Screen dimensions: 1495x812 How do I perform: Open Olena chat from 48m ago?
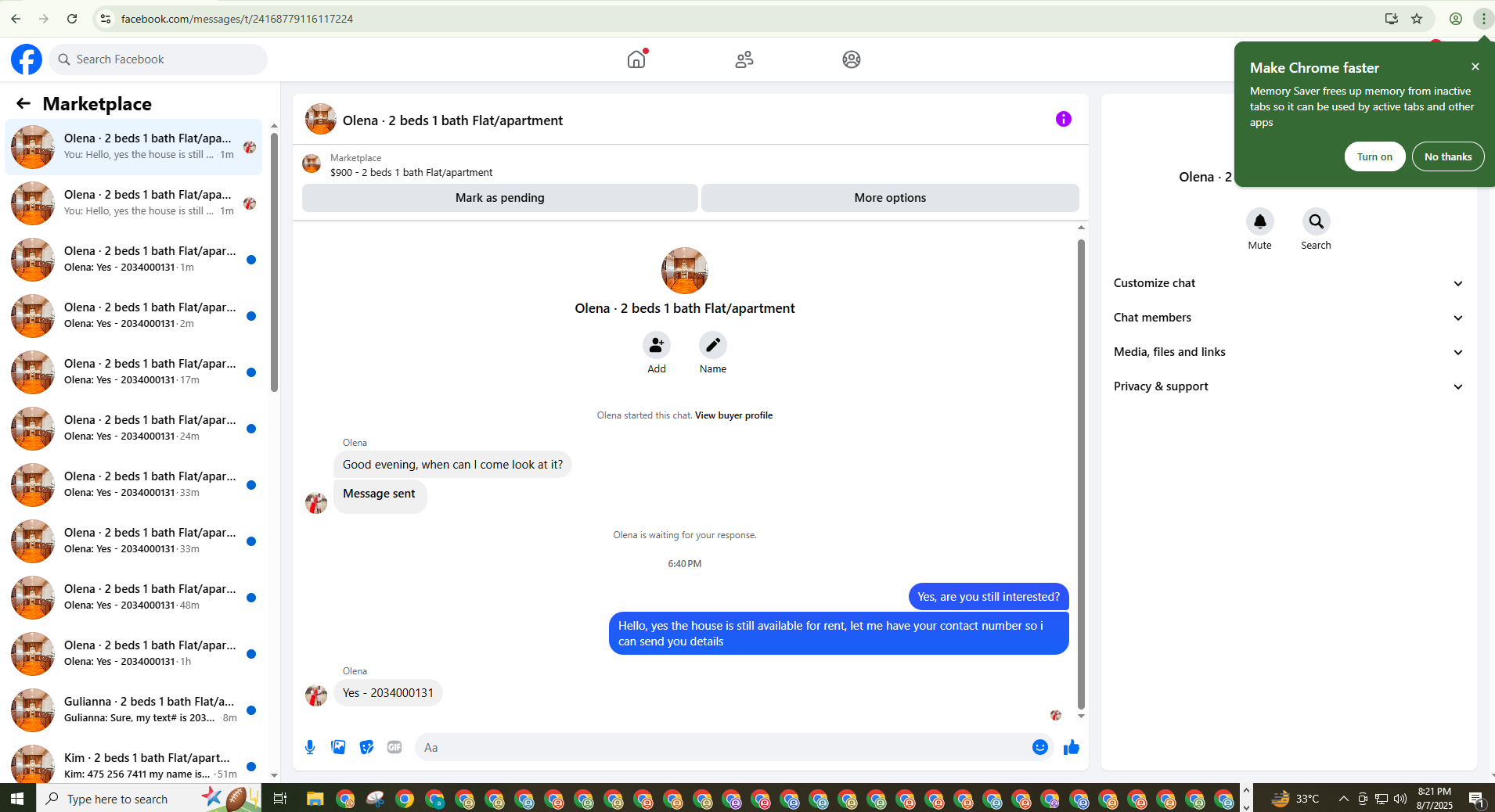(x=134, y=598)
